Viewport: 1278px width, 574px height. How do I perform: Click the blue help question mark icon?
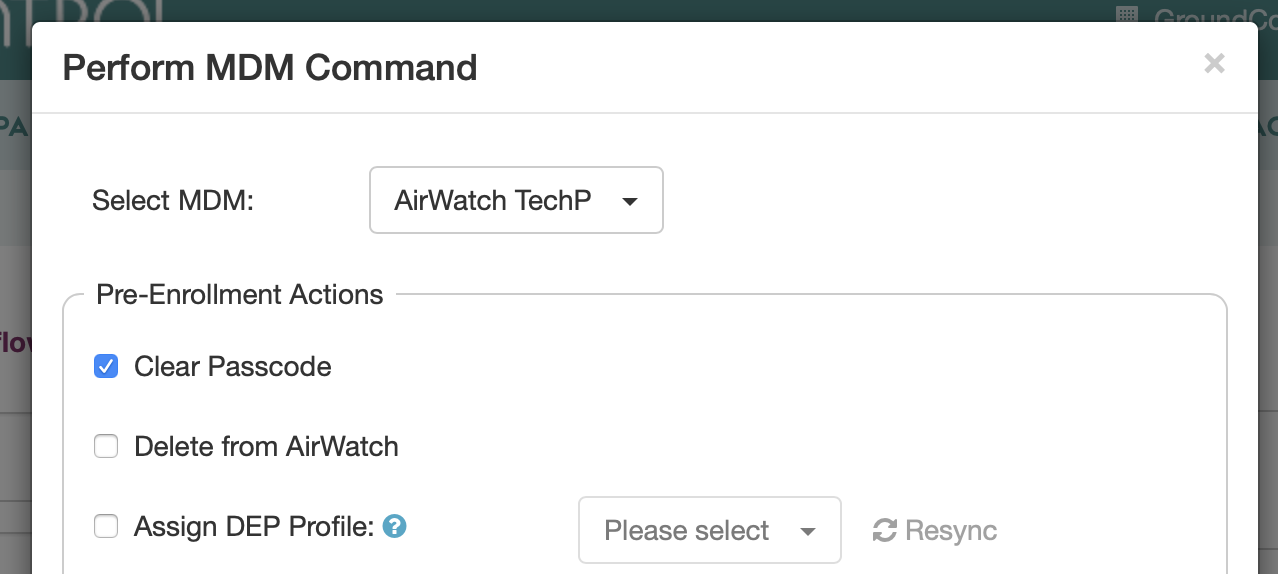point(395,526)
